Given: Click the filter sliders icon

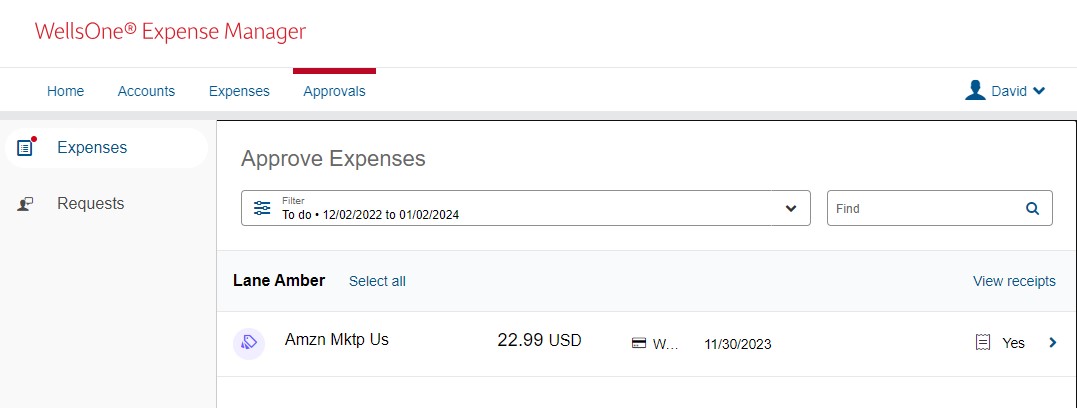Looking at the screenshot, I should (262, 208).
